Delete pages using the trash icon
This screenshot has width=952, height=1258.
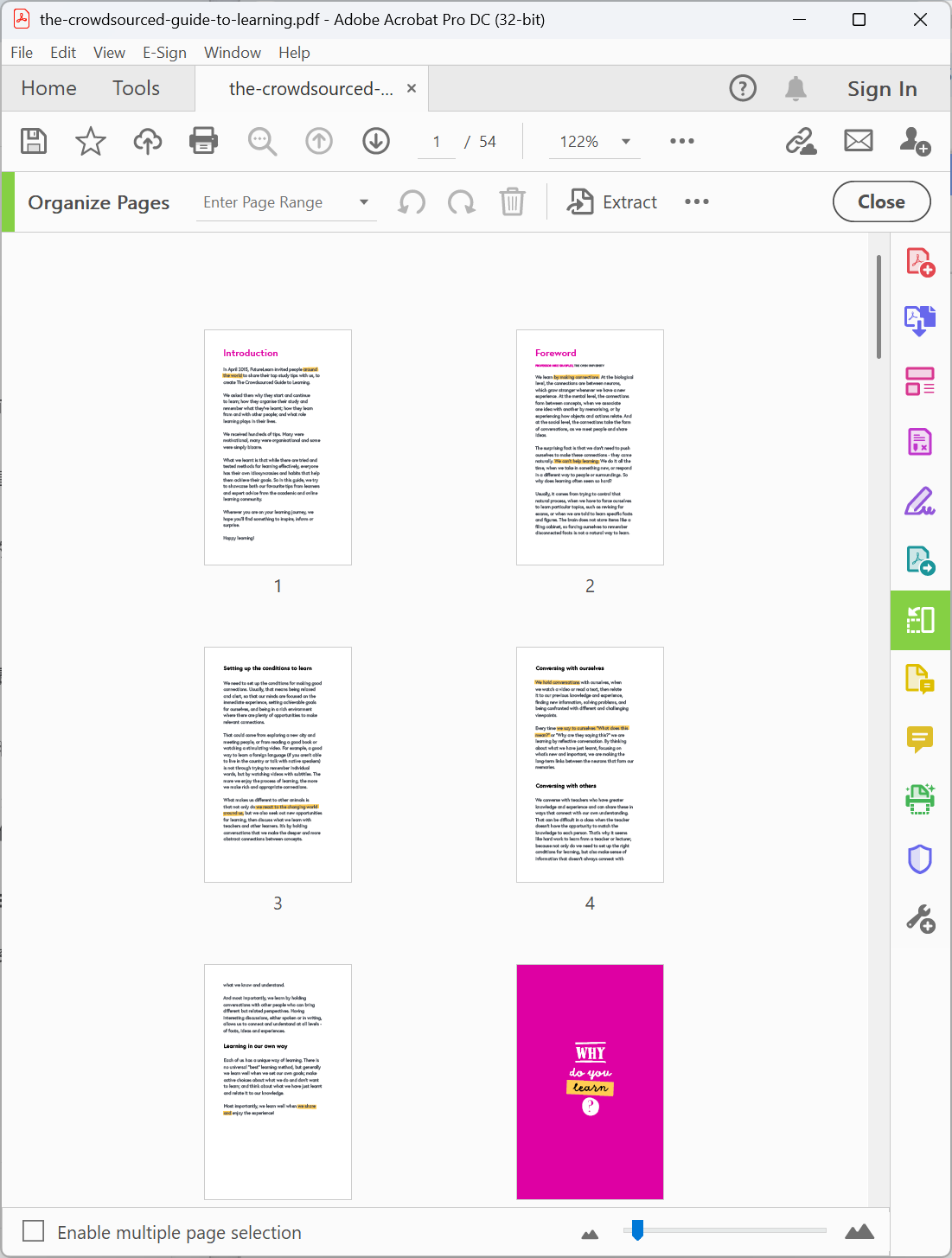point(512,201)
